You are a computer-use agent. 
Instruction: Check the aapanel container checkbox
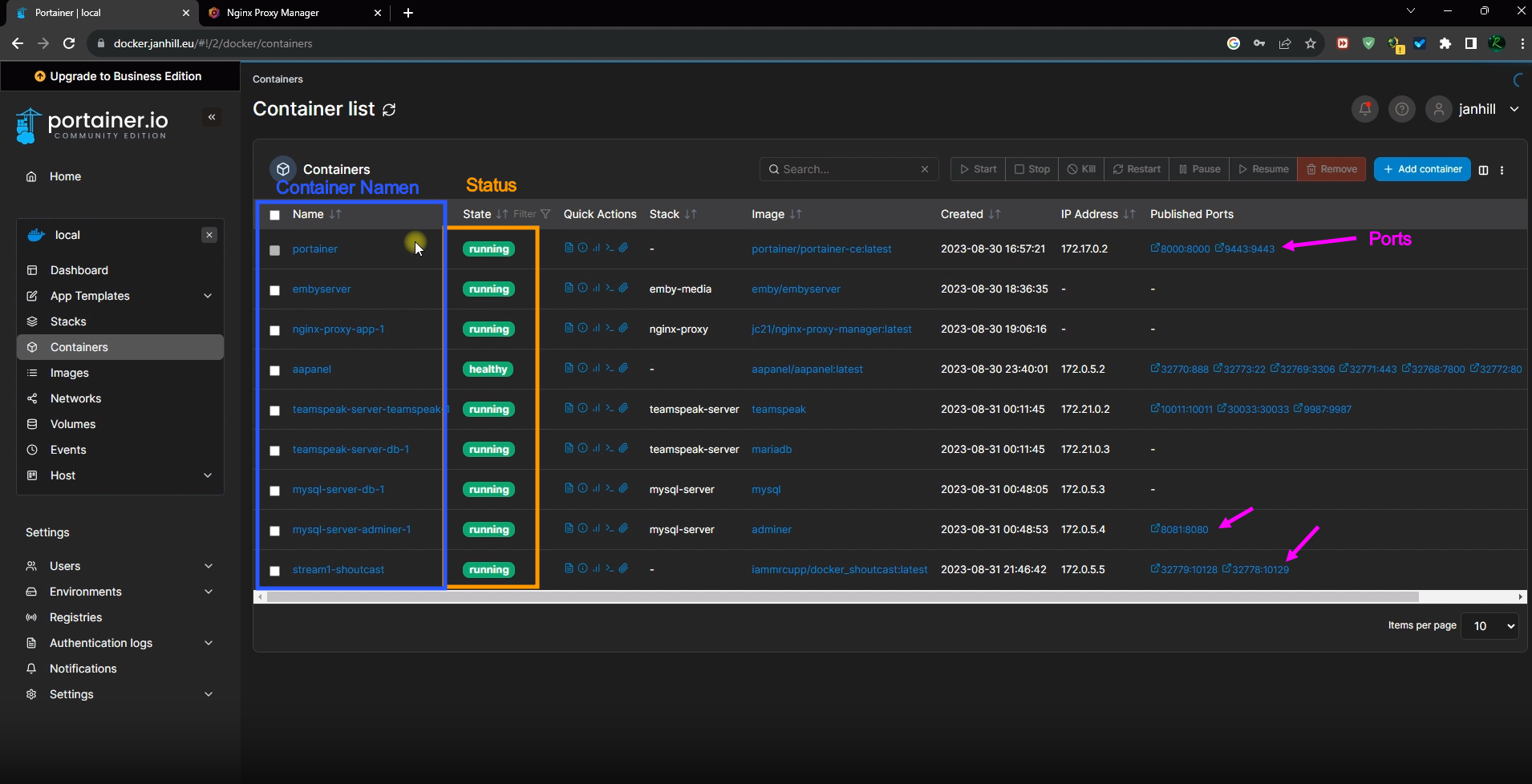coord(274,370)
